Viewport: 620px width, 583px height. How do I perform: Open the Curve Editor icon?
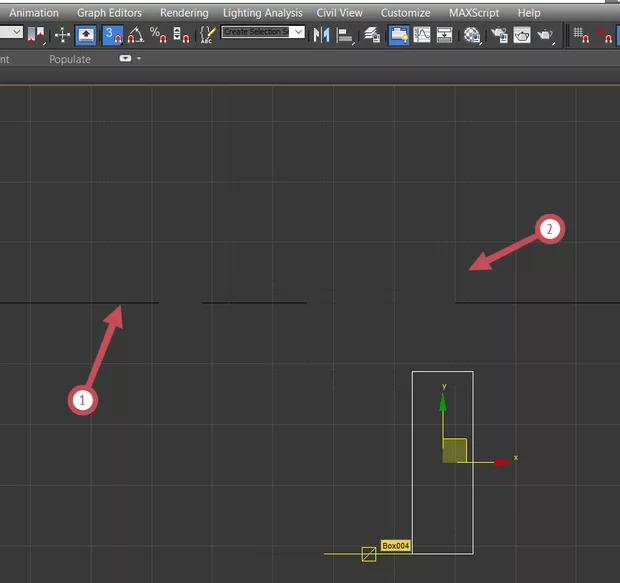point(422,34)
